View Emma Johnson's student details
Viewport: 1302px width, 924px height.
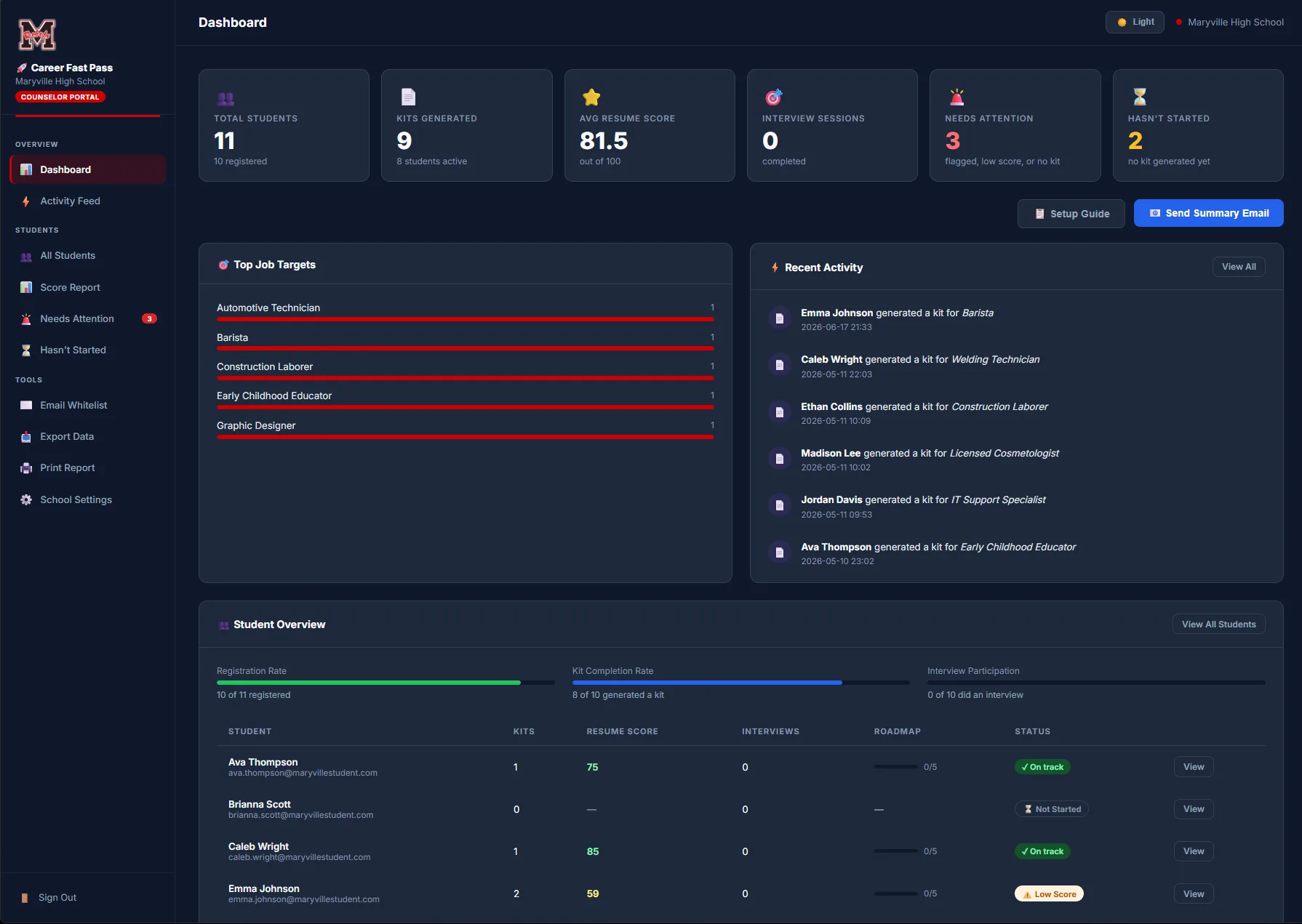[1194, 894]
